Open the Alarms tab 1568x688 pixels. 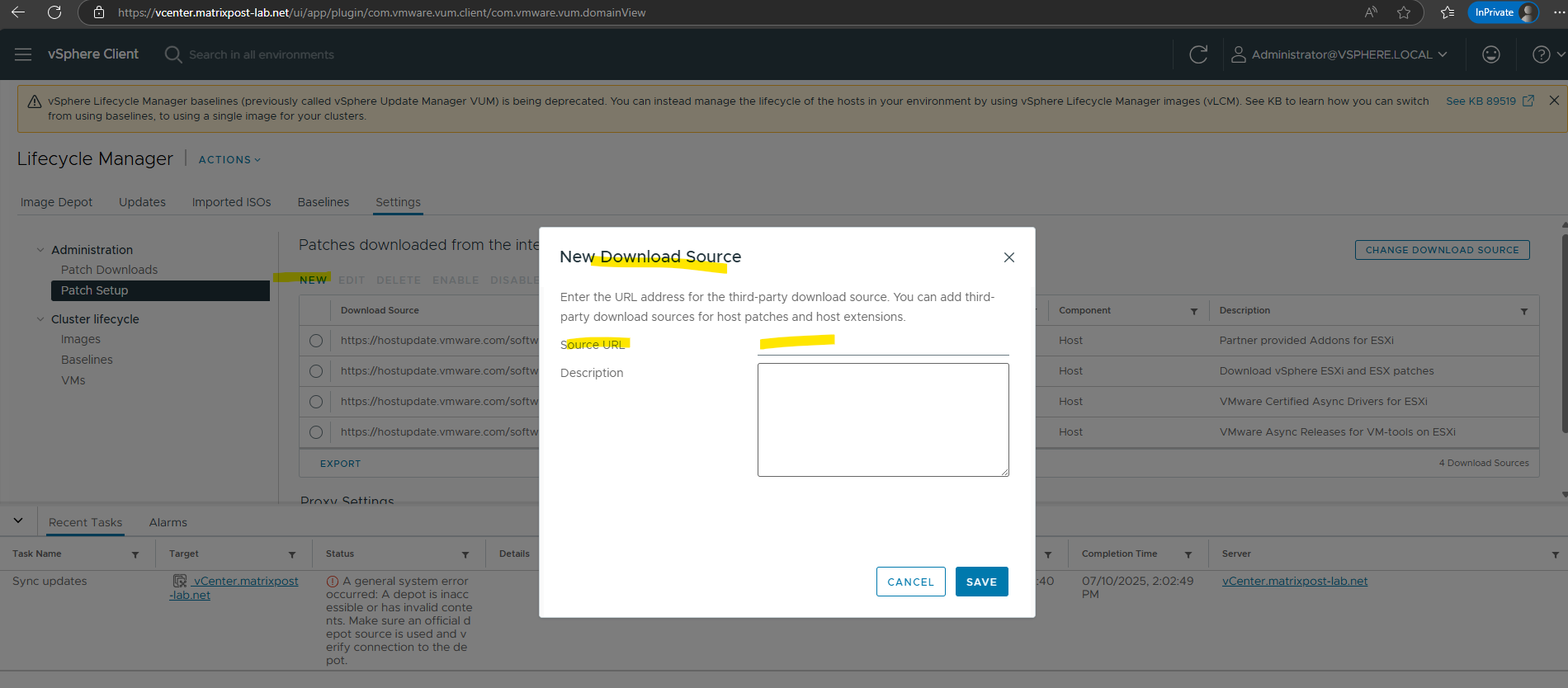click(x=168, y=522)
